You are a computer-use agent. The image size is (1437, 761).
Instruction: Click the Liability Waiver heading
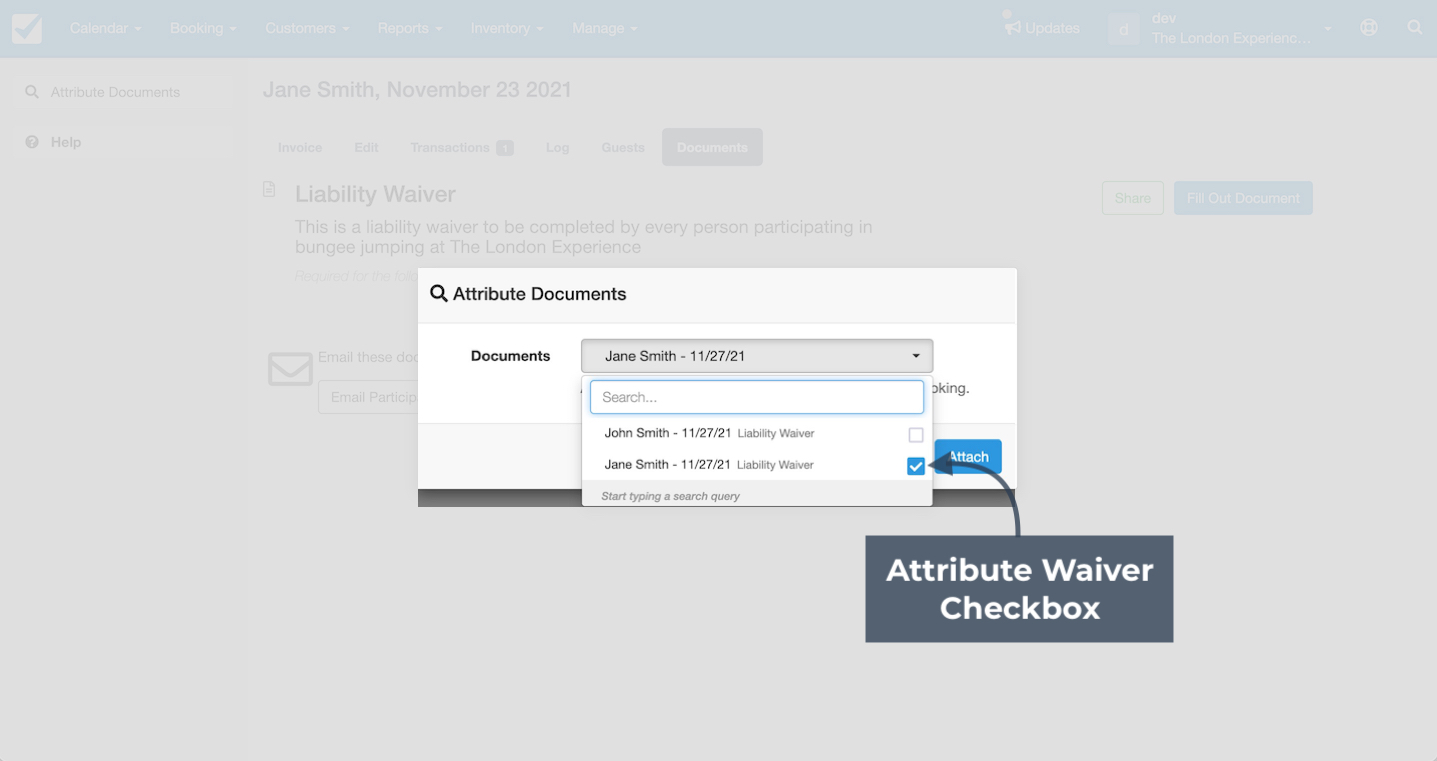click(375, 194)
